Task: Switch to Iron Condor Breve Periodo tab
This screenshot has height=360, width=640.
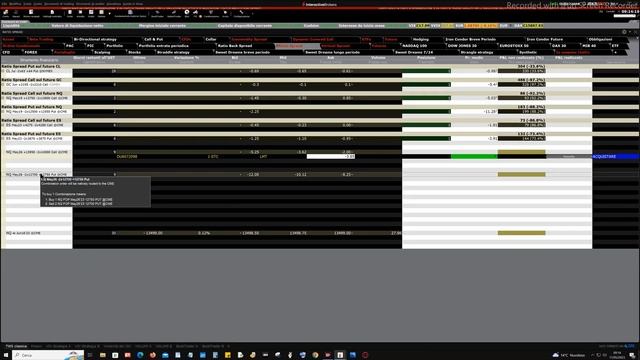Action: click(470, 40)
